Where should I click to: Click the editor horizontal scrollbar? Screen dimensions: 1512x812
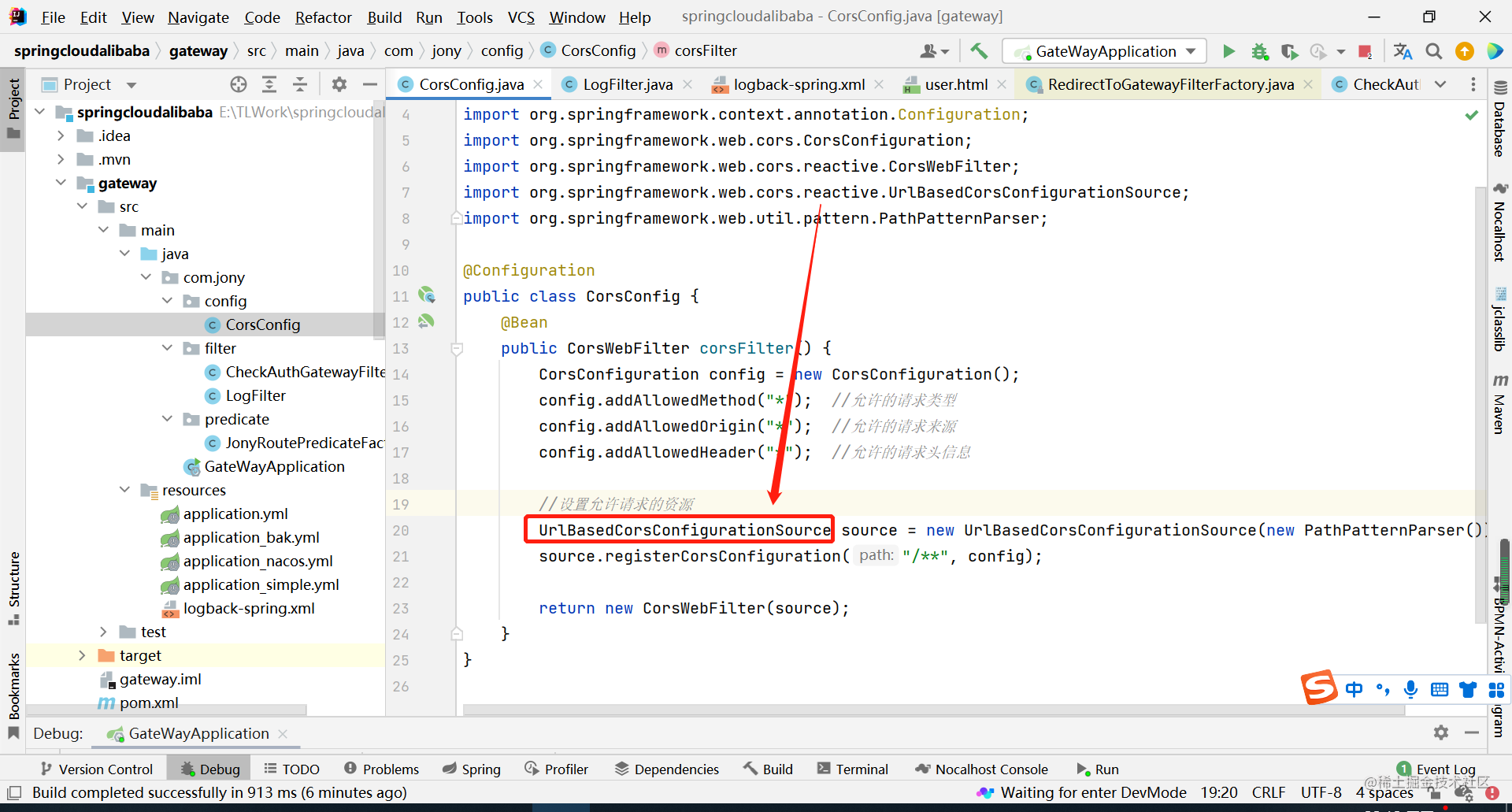pyautogui.click(x=933, y=710)
